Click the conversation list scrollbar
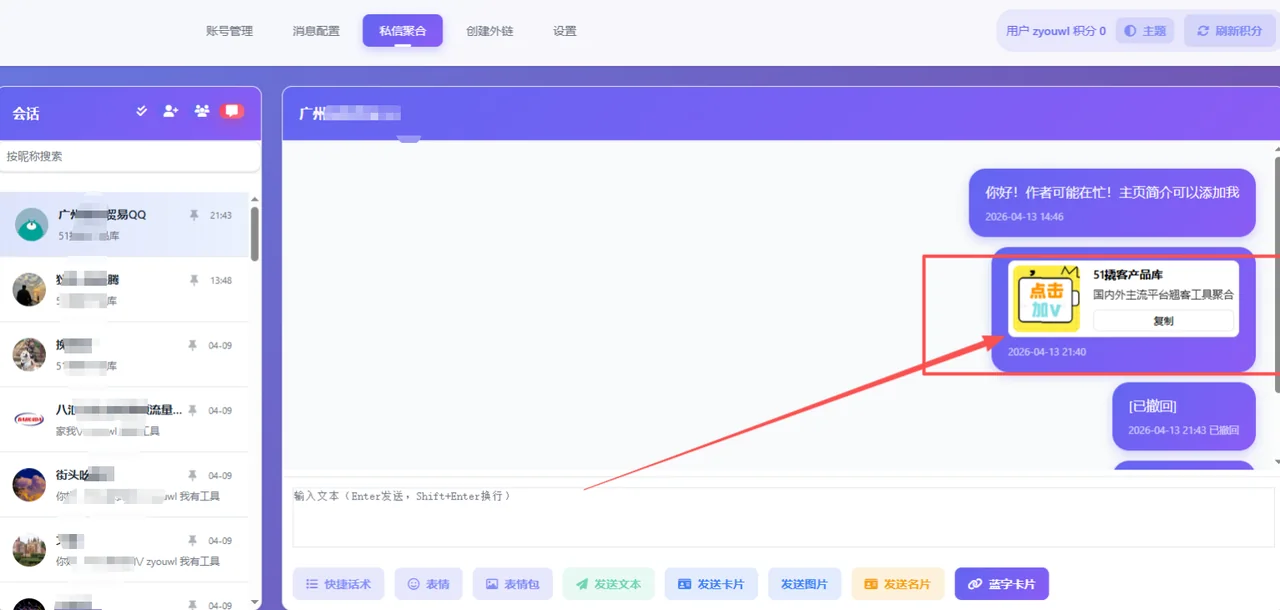The height and width of the screenshot is (610, 1280). pyautogui.click(x=254, y=232)
